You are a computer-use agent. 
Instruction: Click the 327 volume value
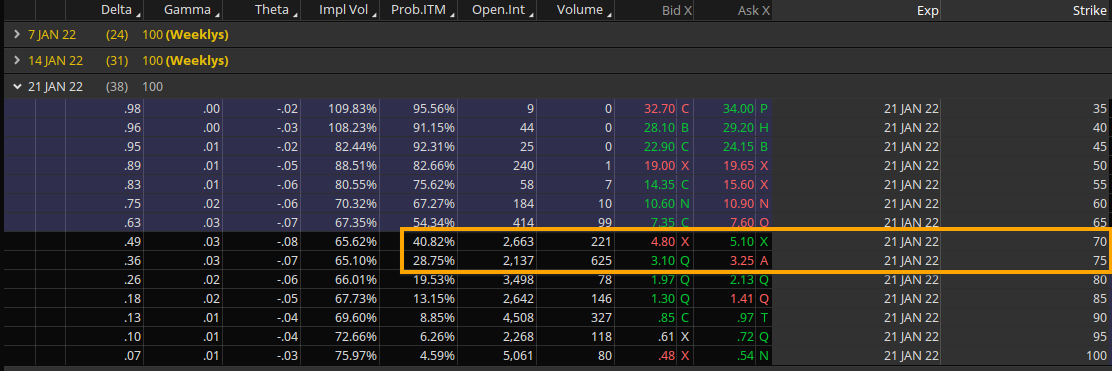click(x=601, y=319)
